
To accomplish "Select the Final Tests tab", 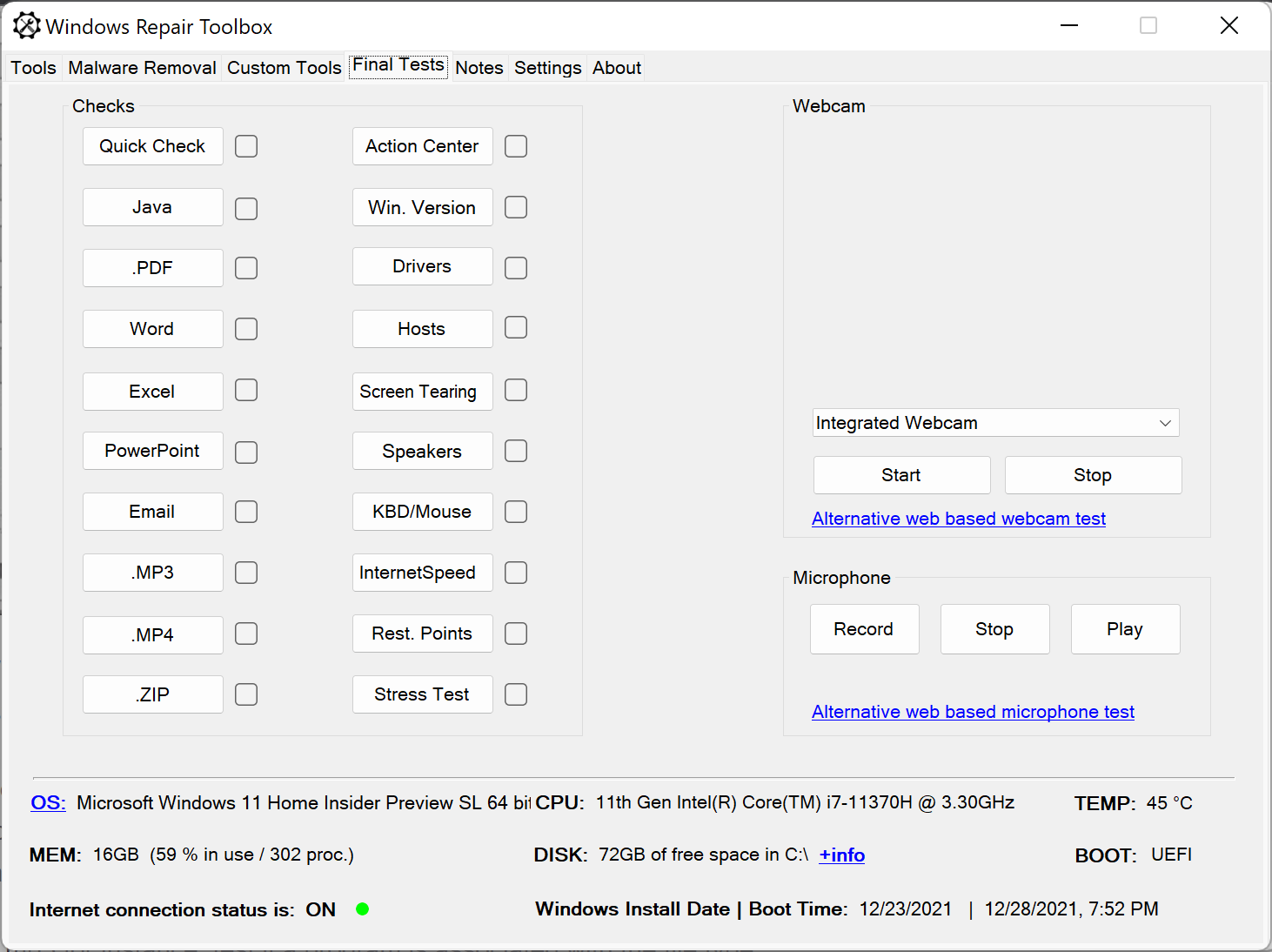I will click(398, 66).
